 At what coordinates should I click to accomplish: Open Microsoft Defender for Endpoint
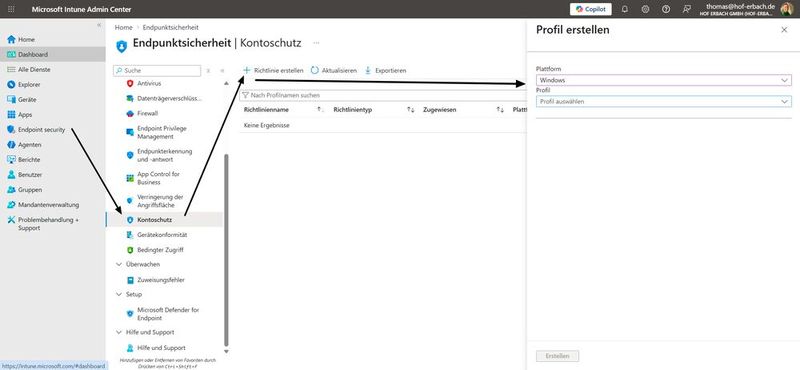168,314
